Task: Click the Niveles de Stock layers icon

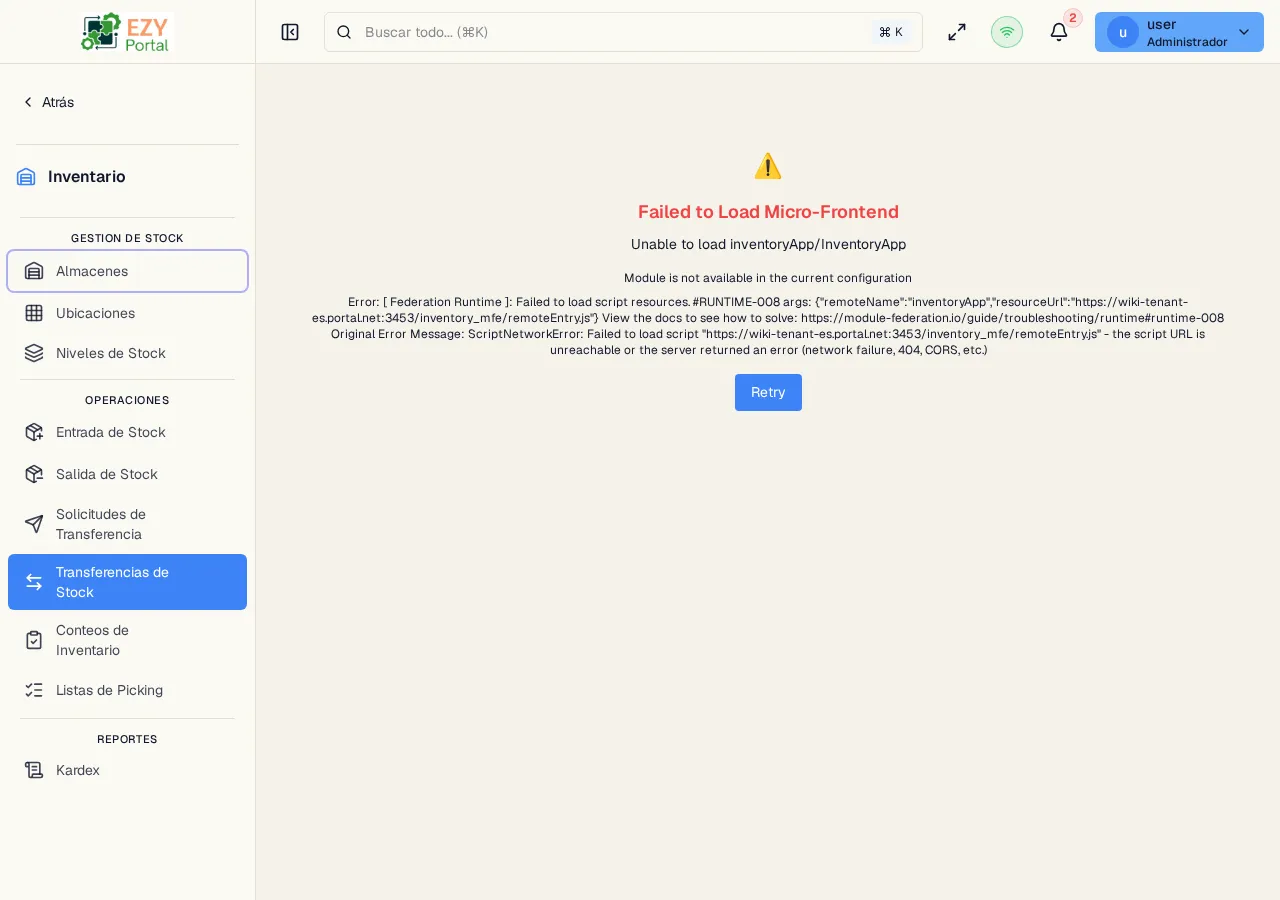Action: (34, 353)
